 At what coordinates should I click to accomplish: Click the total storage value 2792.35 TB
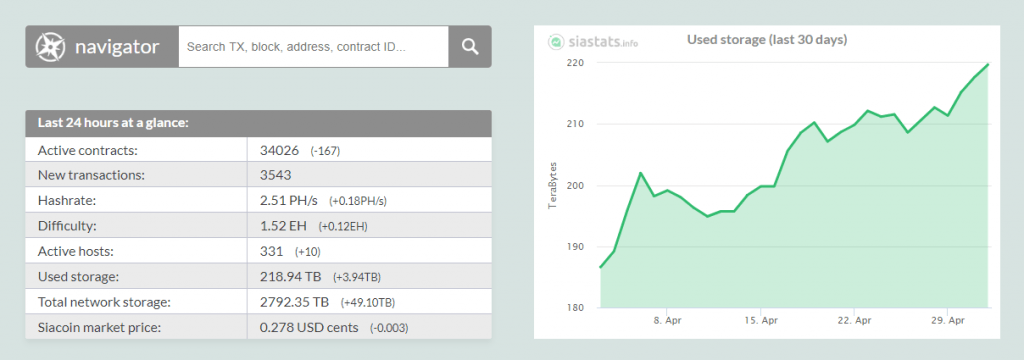pyautogui.click(x=295, y=303)
